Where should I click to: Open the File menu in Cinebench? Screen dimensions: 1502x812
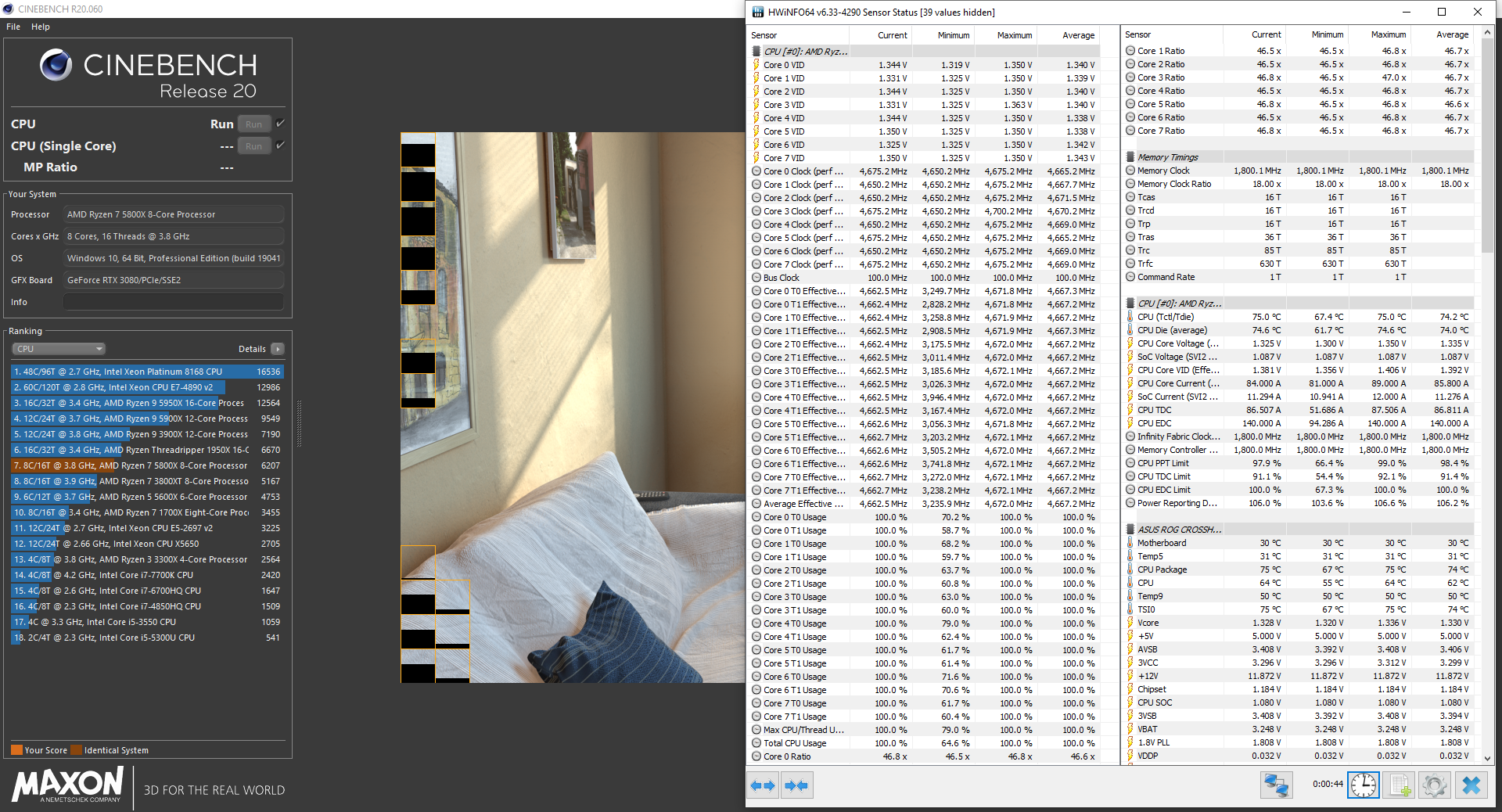tap(13, 27)
